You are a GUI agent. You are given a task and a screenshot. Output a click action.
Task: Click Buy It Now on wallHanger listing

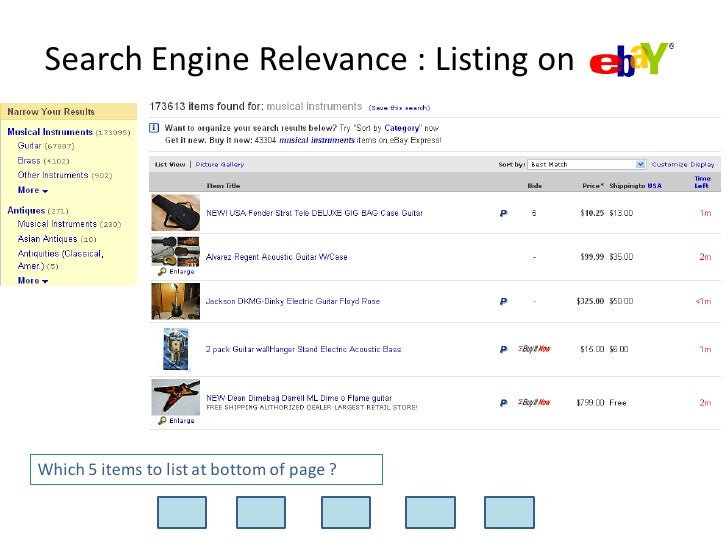point(534,349)
